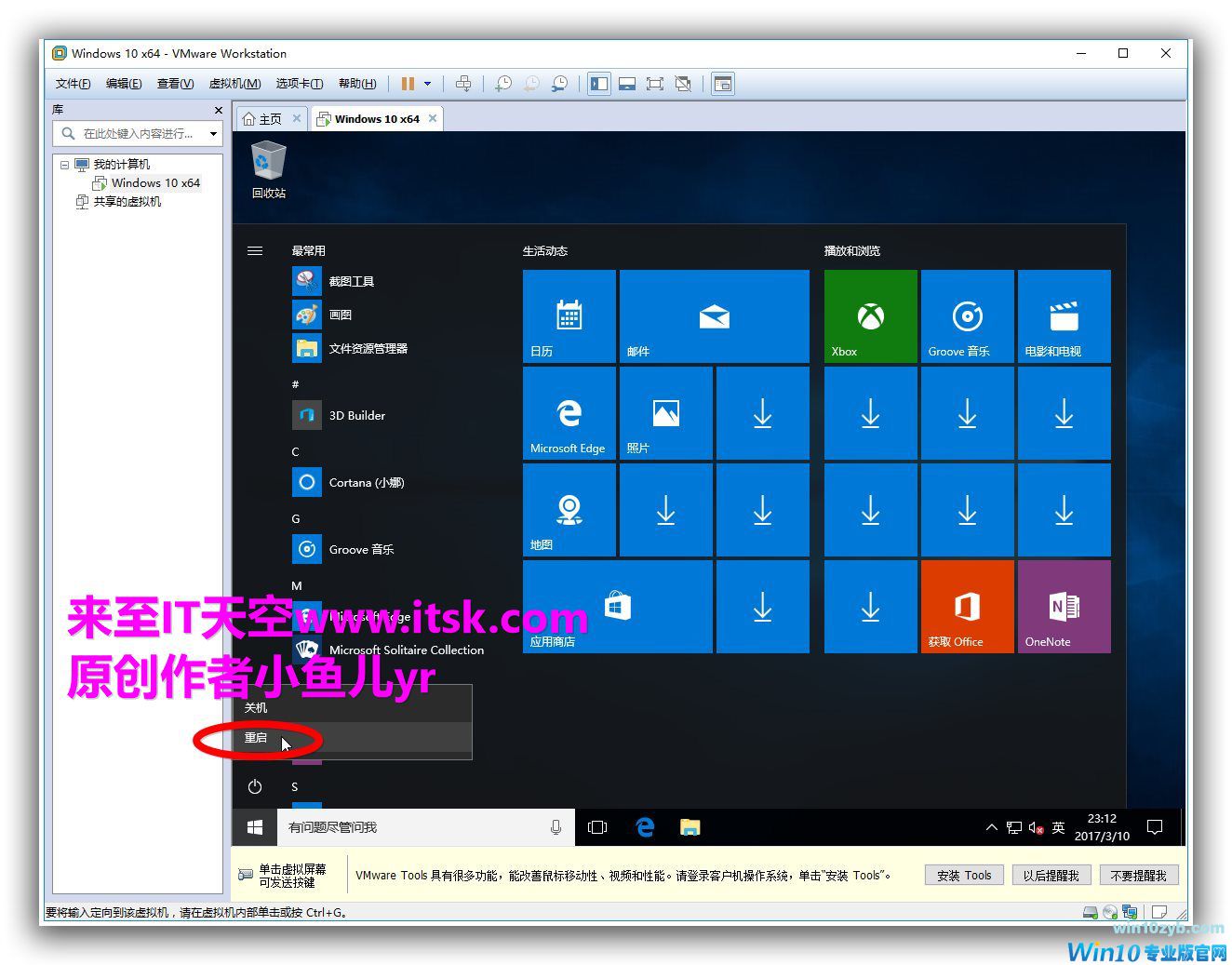Image resolution: width=1232 pixels, height=965 pixels.
Task: Open the snapshot manager
Action: click(559, 84)
